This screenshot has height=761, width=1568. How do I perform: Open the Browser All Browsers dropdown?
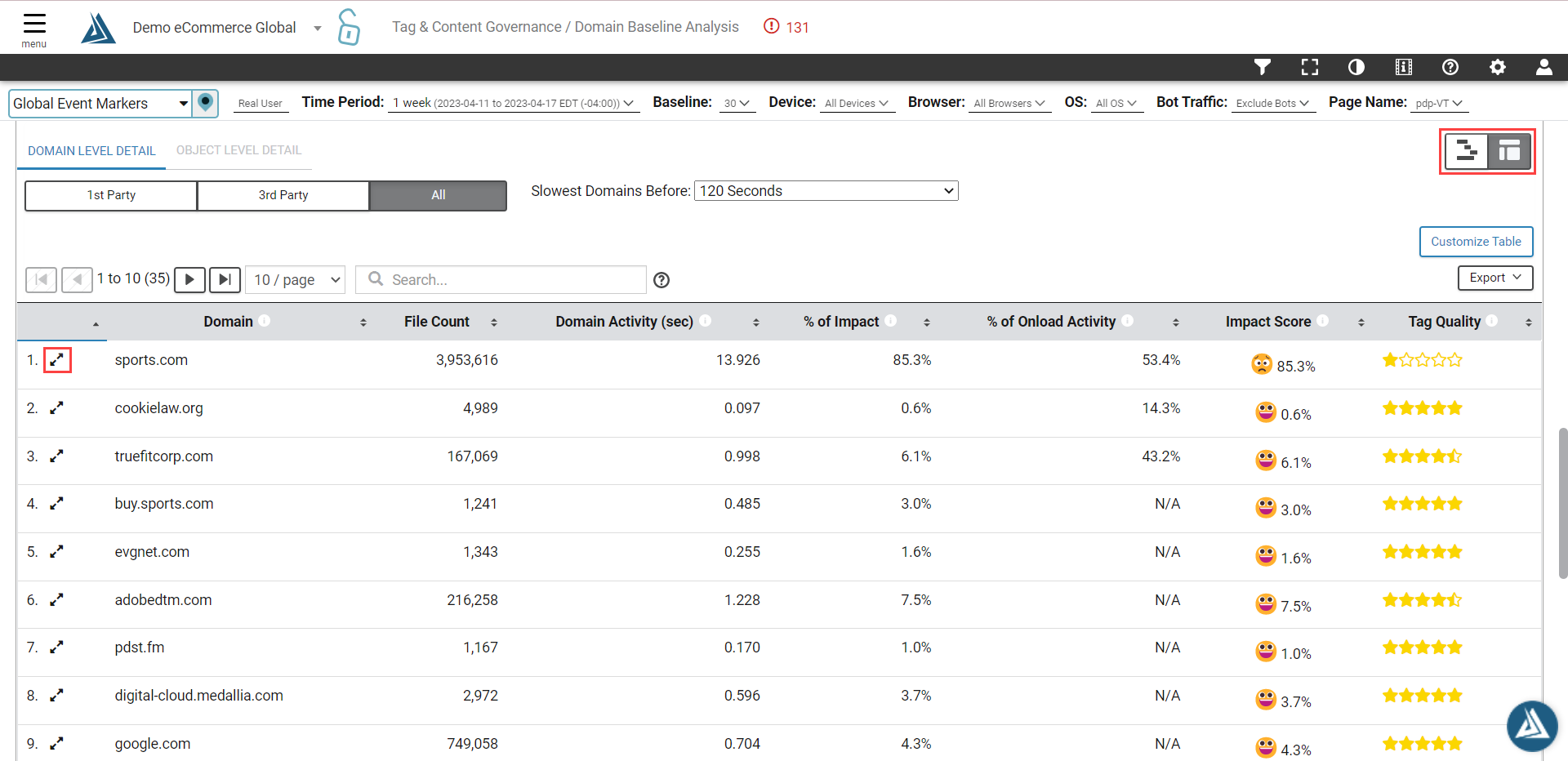1009,104
